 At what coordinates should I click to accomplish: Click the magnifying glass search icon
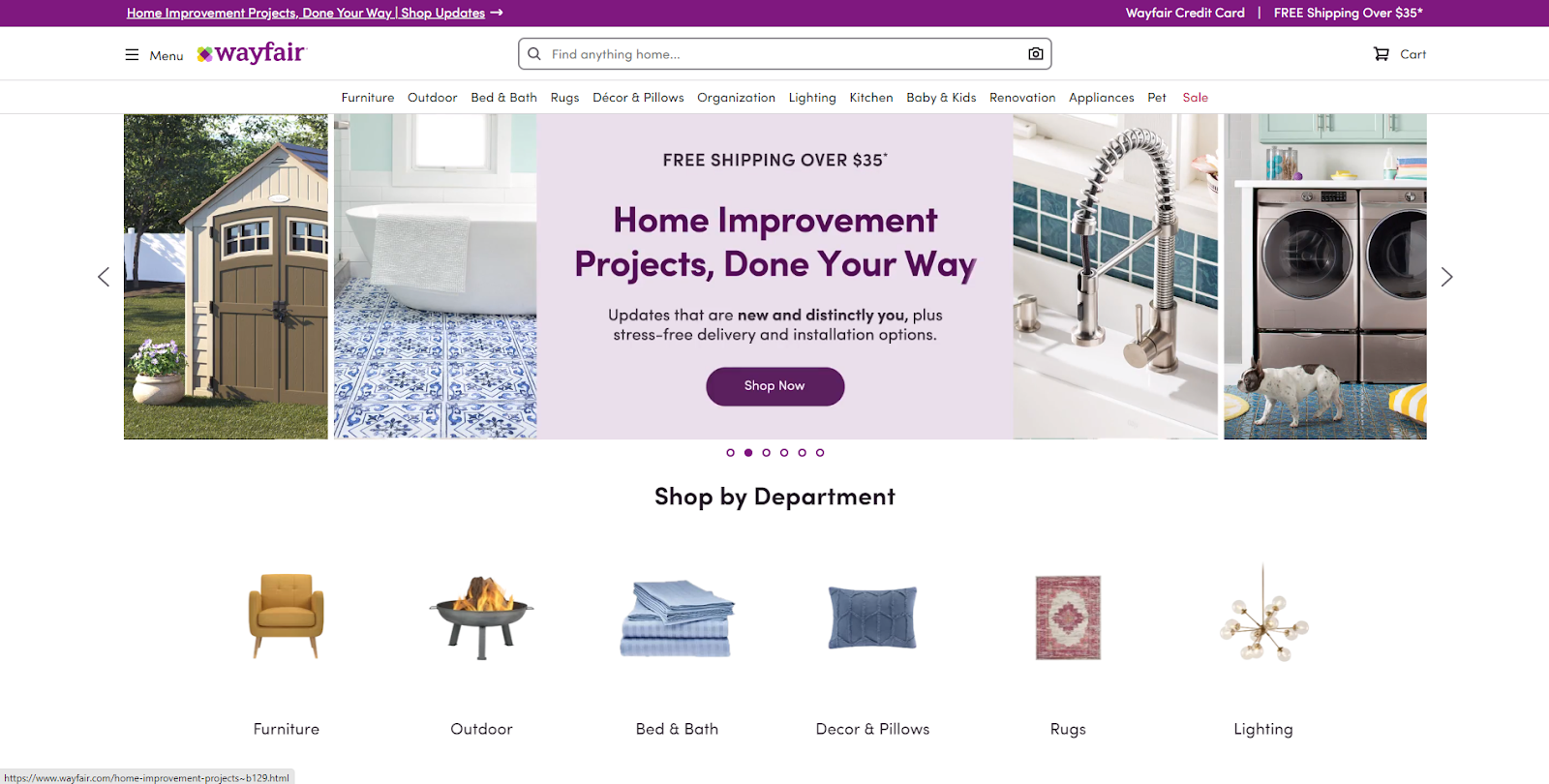pyautogui.click(x=534, y=54)
